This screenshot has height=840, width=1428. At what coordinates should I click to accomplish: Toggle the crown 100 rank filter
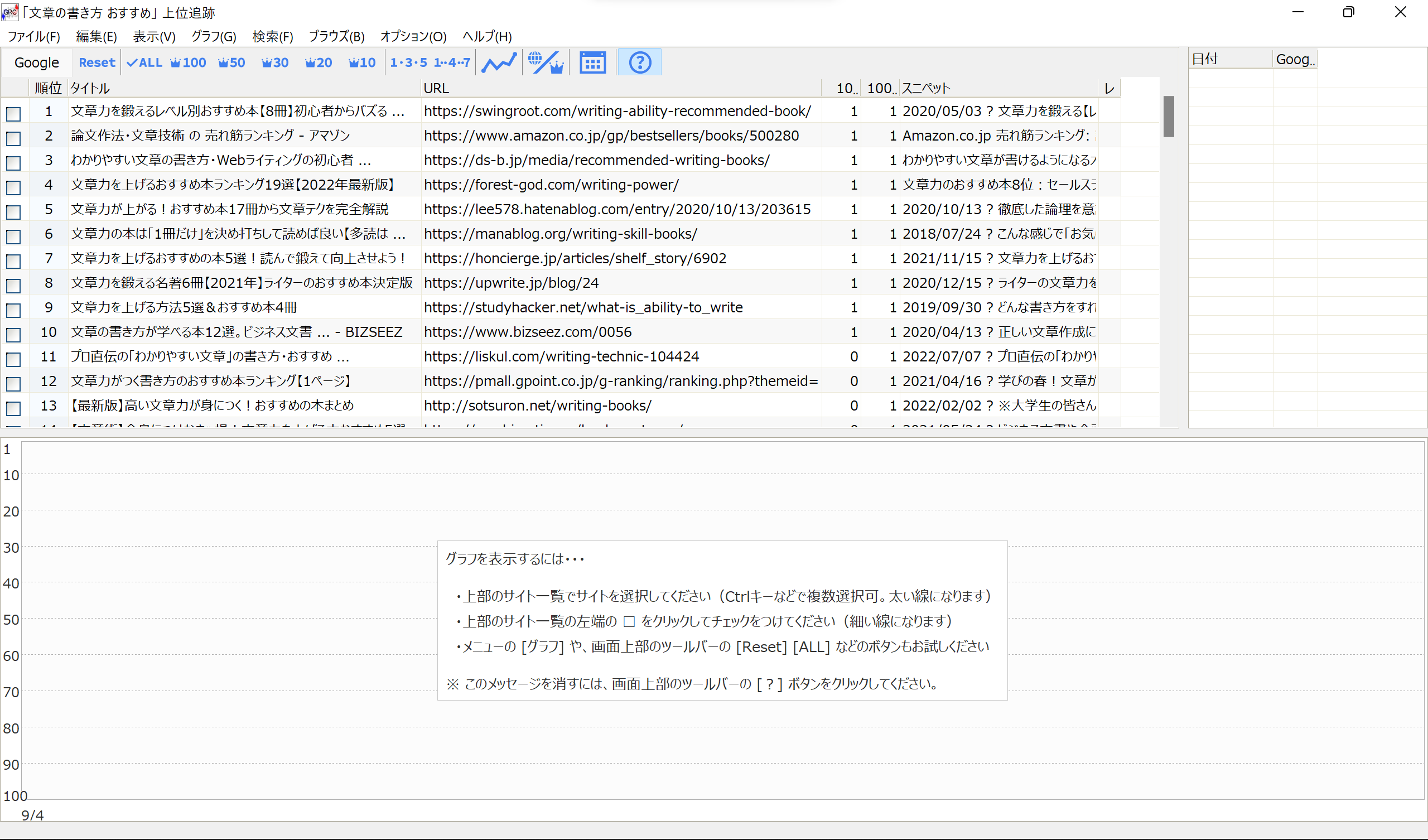[187, 62]
